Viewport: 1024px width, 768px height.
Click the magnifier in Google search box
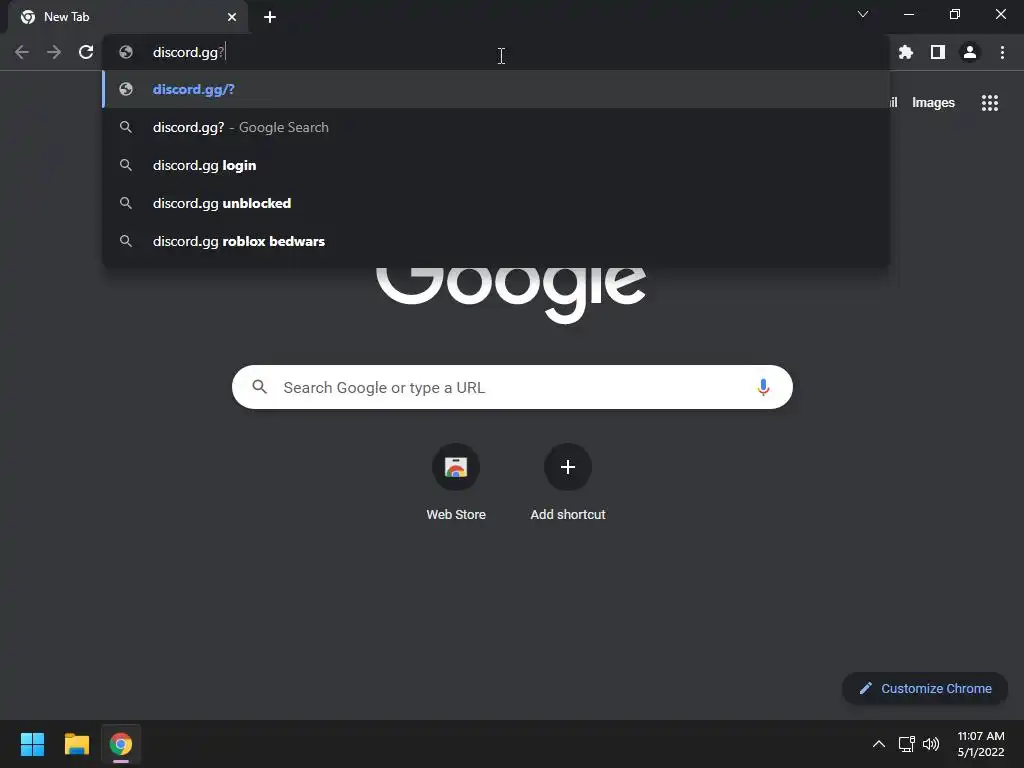click(259, 387)
